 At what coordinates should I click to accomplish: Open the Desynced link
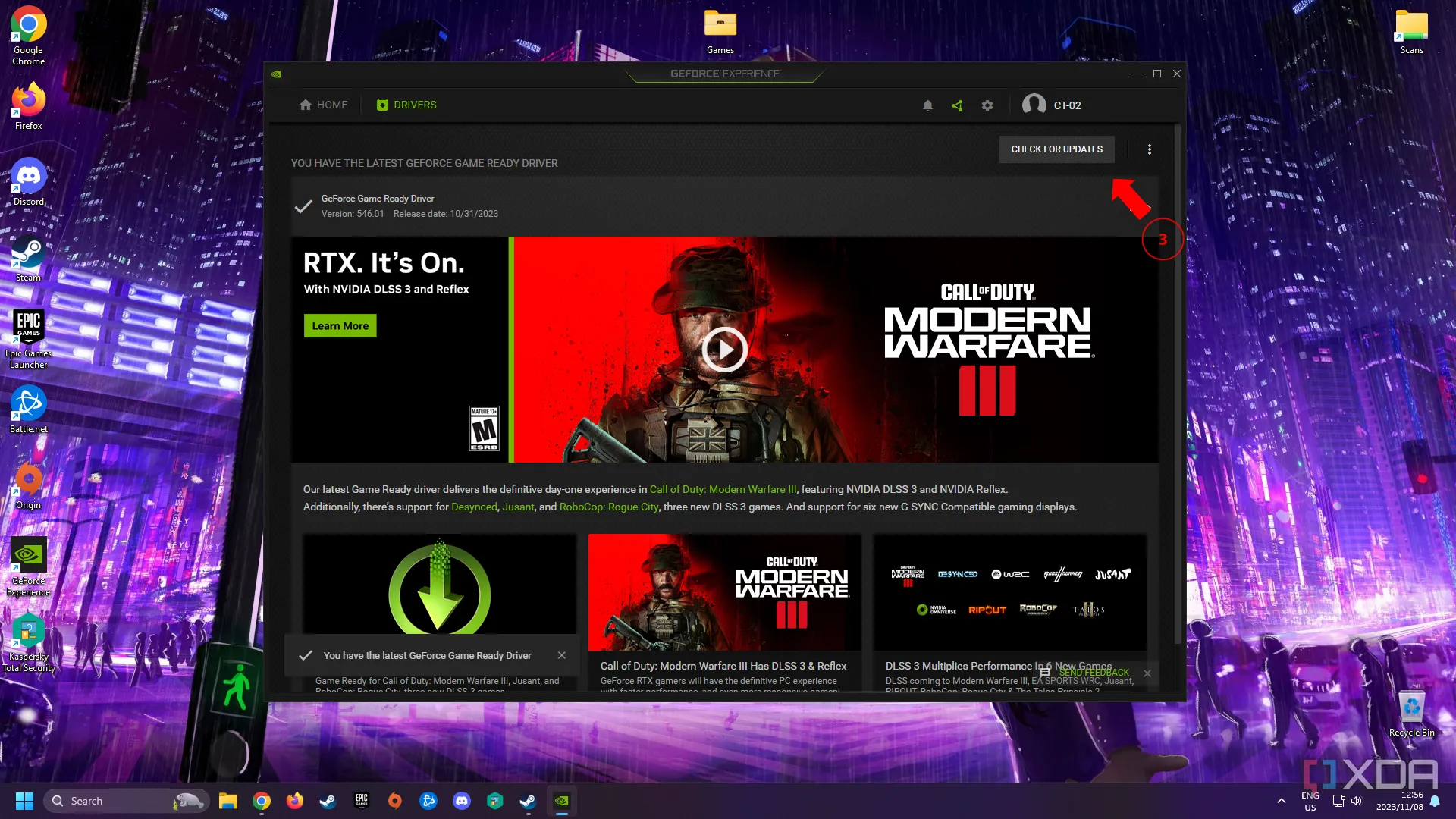point(474,507)
